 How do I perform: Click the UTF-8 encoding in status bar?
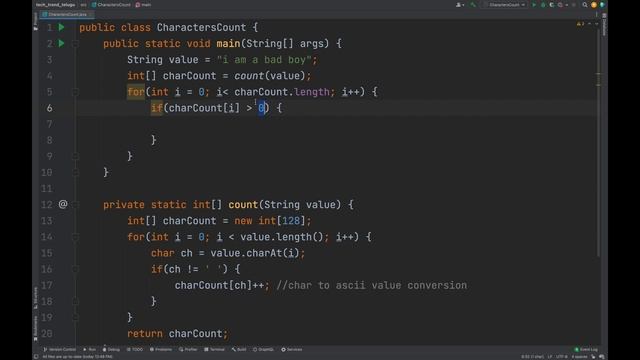coord(562,357)
